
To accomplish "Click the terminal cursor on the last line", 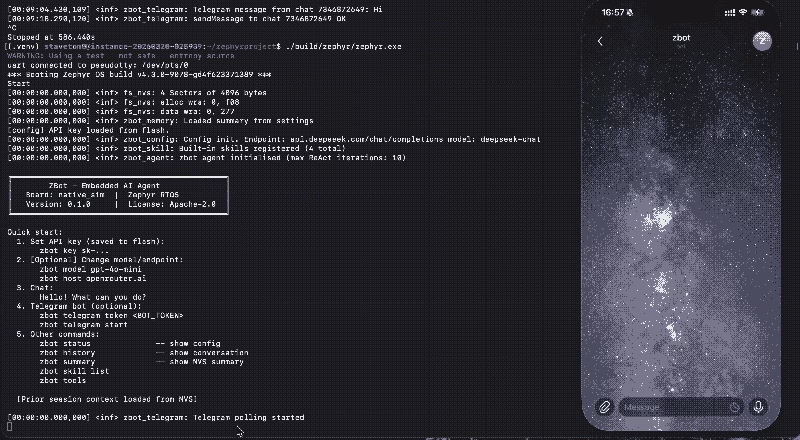I will coord(9,427).
